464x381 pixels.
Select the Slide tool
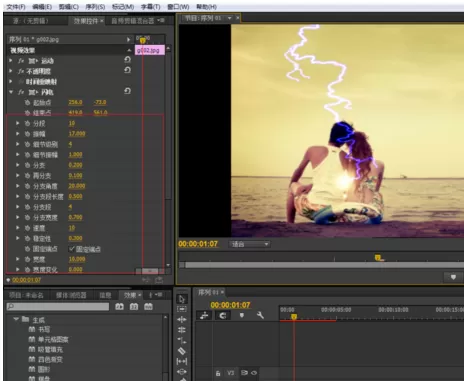click(182, 371)
